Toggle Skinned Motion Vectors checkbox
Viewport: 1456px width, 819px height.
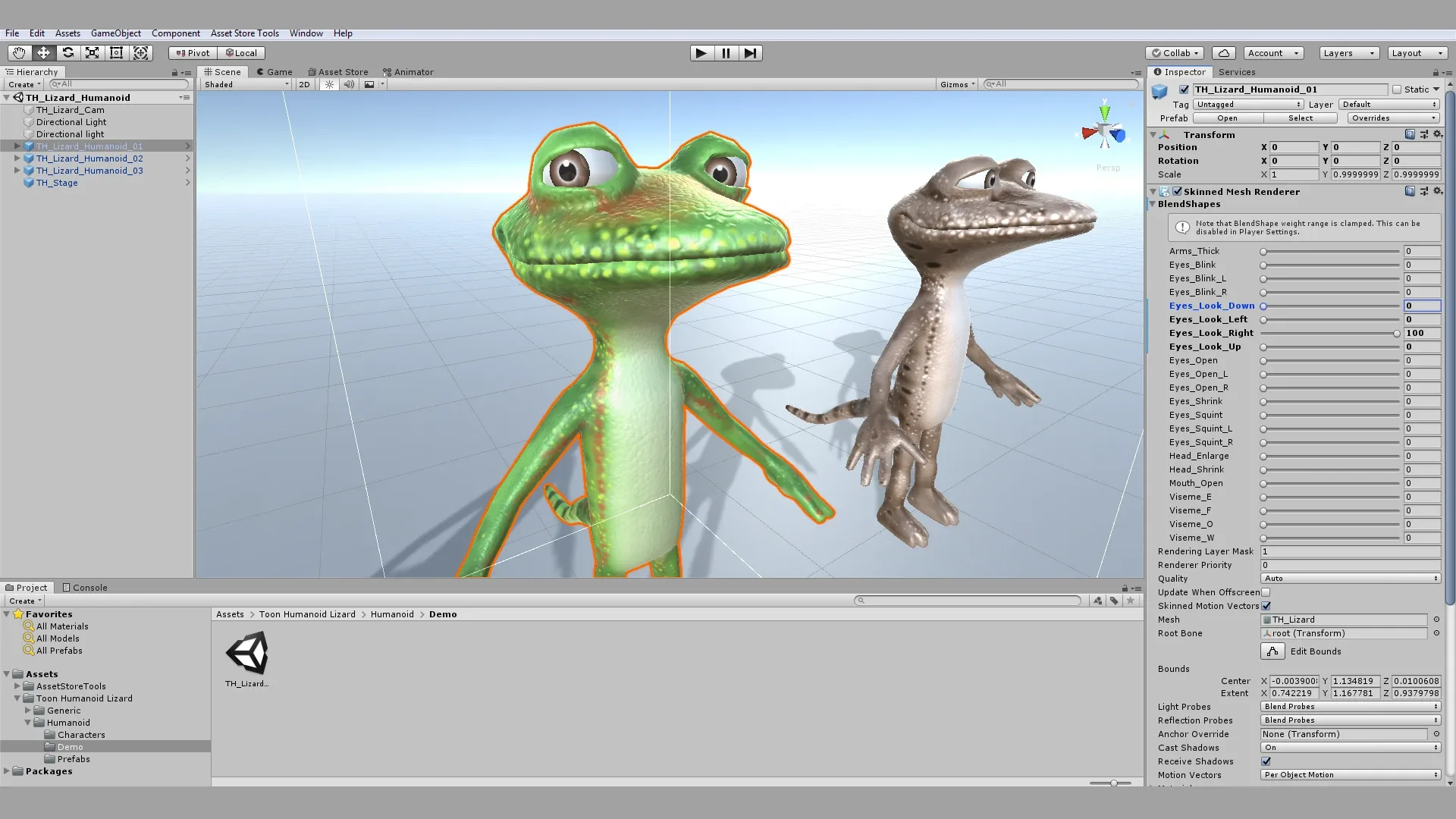[x=1266, y=606]
